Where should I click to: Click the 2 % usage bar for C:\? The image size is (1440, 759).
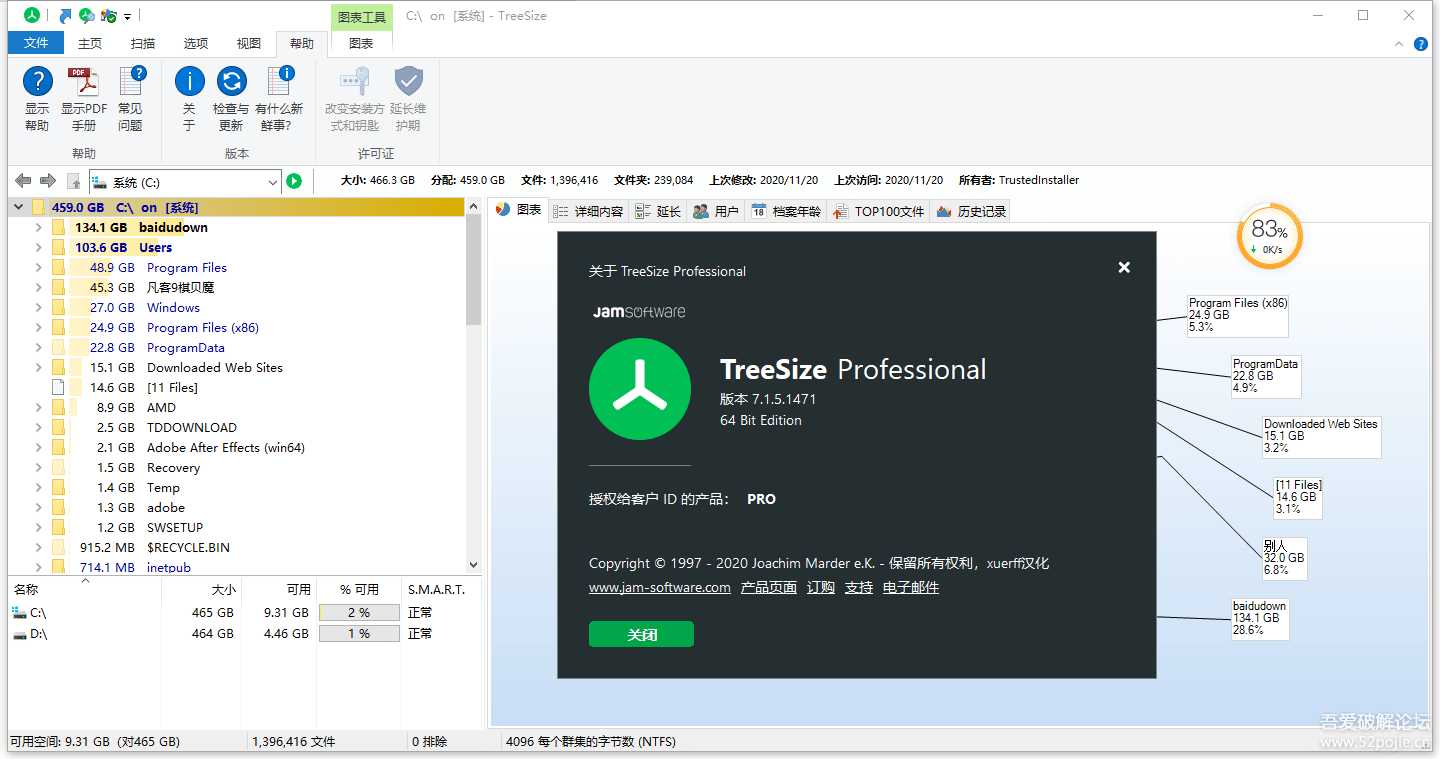[359, 612]
